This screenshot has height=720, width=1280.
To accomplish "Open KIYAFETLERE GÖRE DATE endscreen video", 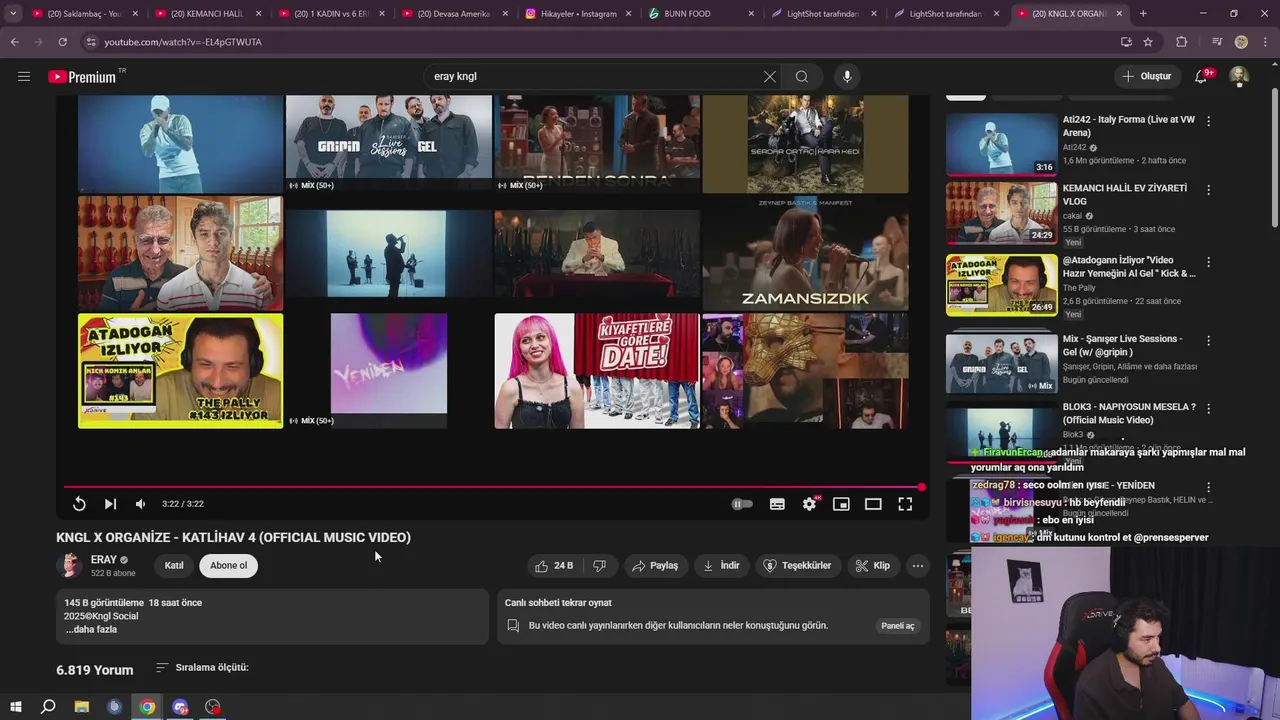I will (x=597, y=371).
